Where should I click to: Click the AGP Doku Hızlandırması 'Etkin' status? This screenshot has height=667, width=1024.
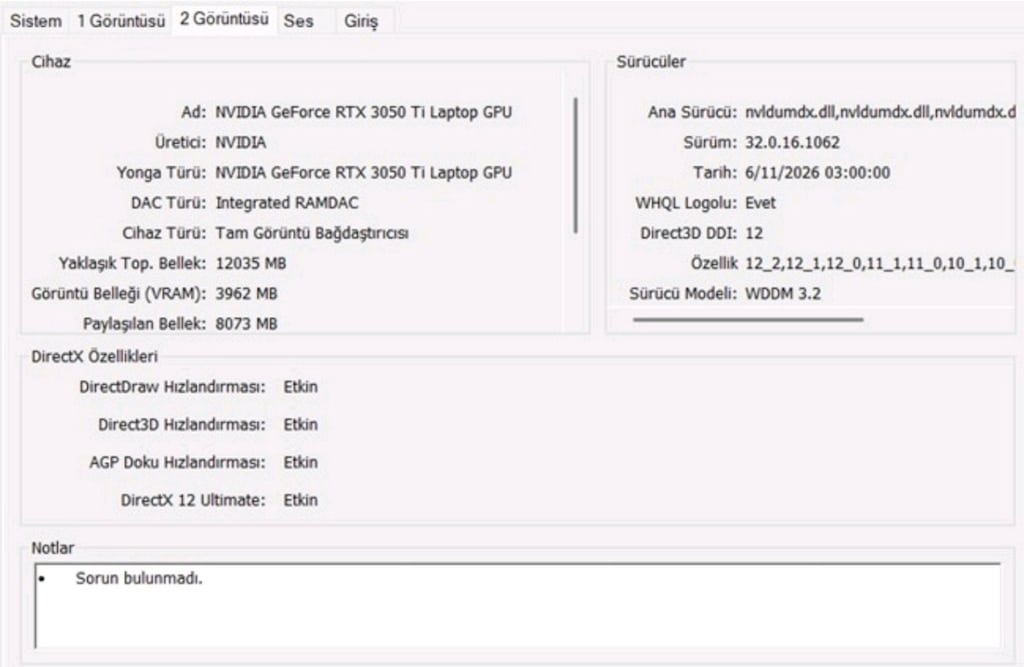pyautogui.click(x=300, y=463)
